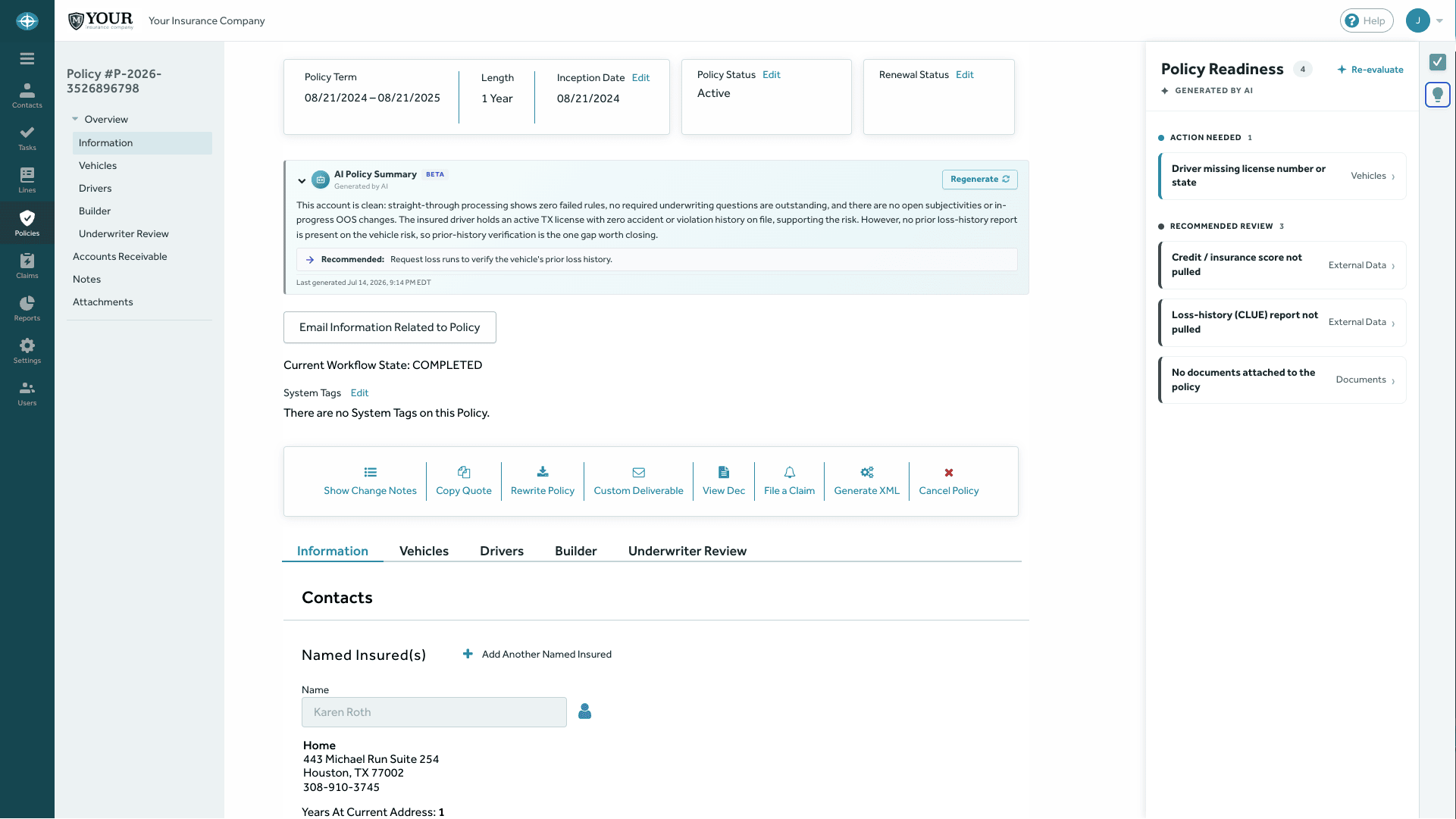This screenshot has height=819, width=1456.
Task: Edit the Inception Date
Action: click(640, 78)
